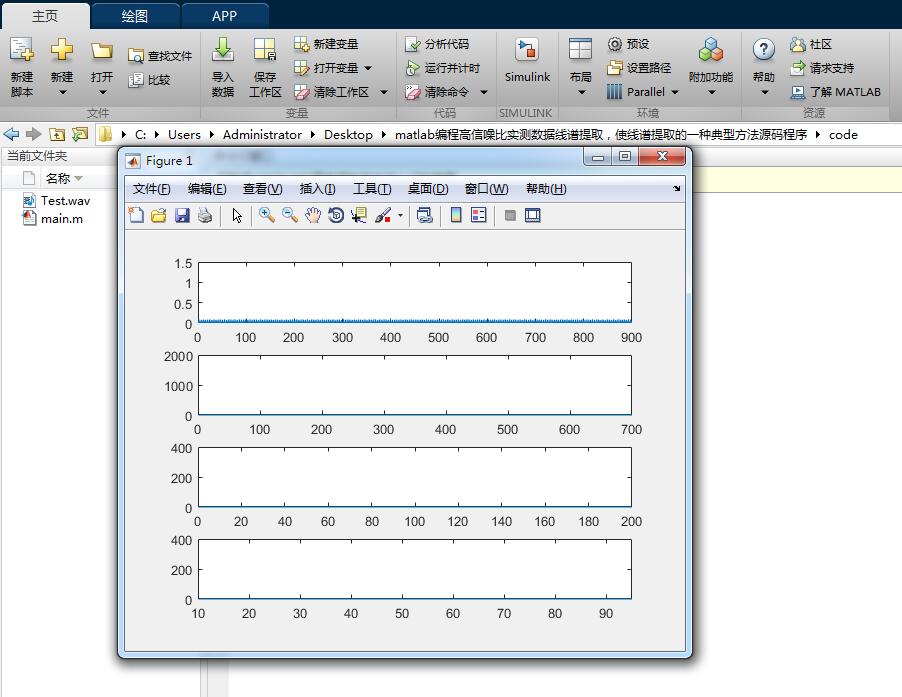
Task: Open 了解 MATLAB learning resources
Action: coord(835,92)
